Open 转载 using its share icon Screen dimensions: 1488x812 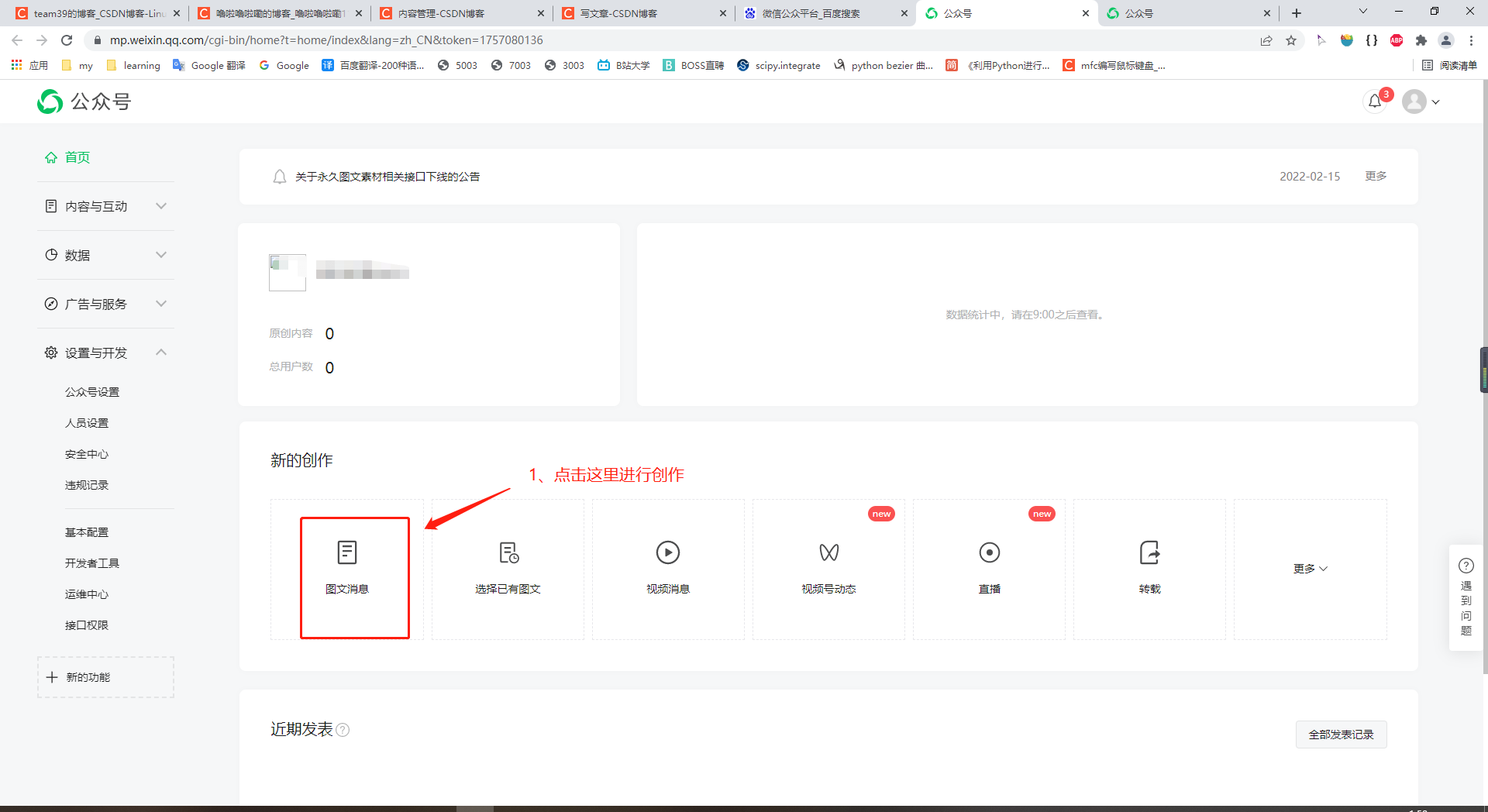[1149, 552]
